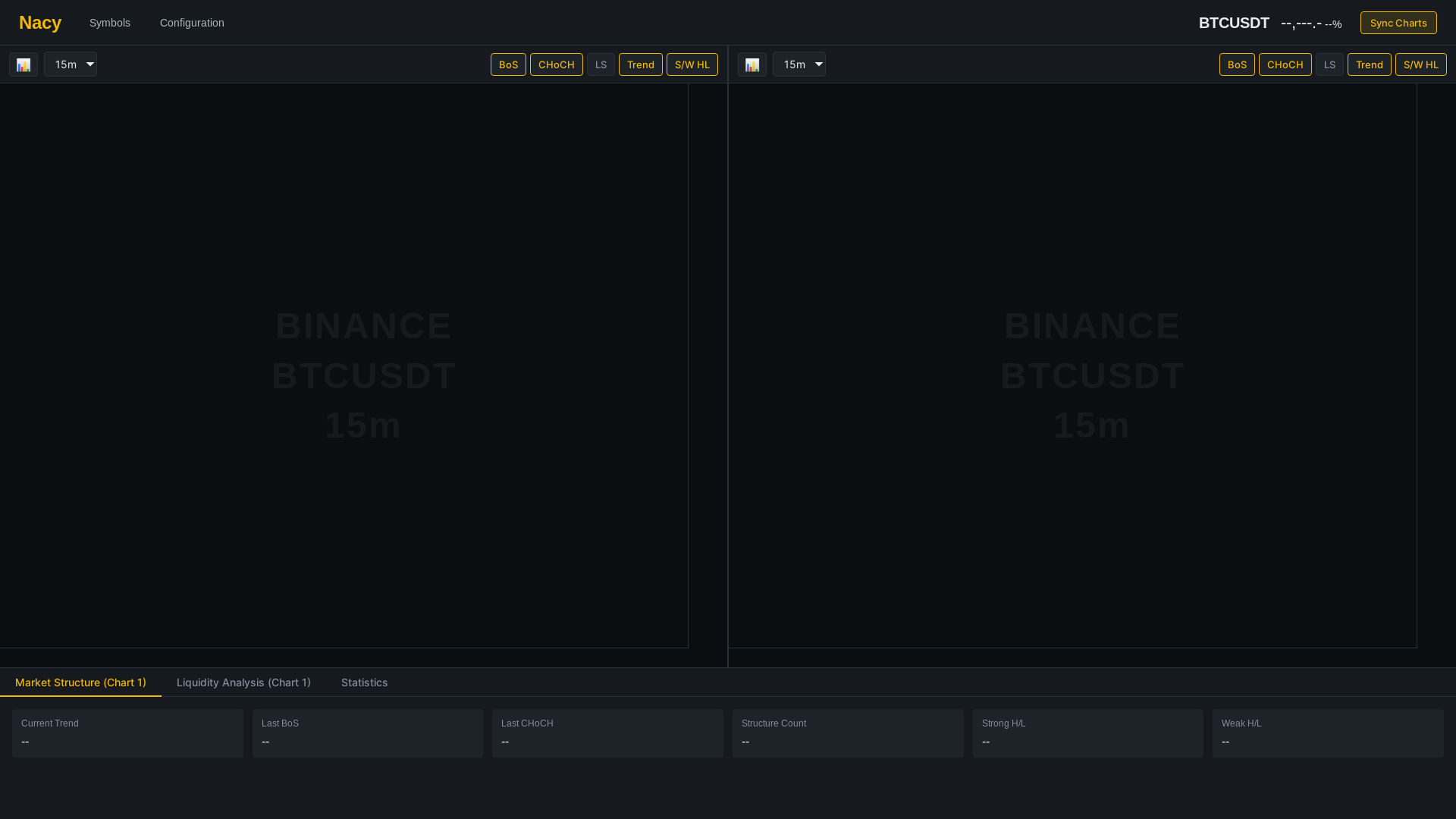Toggle Trend on the right chart

pyautogui.click(x=1370, y=64)
